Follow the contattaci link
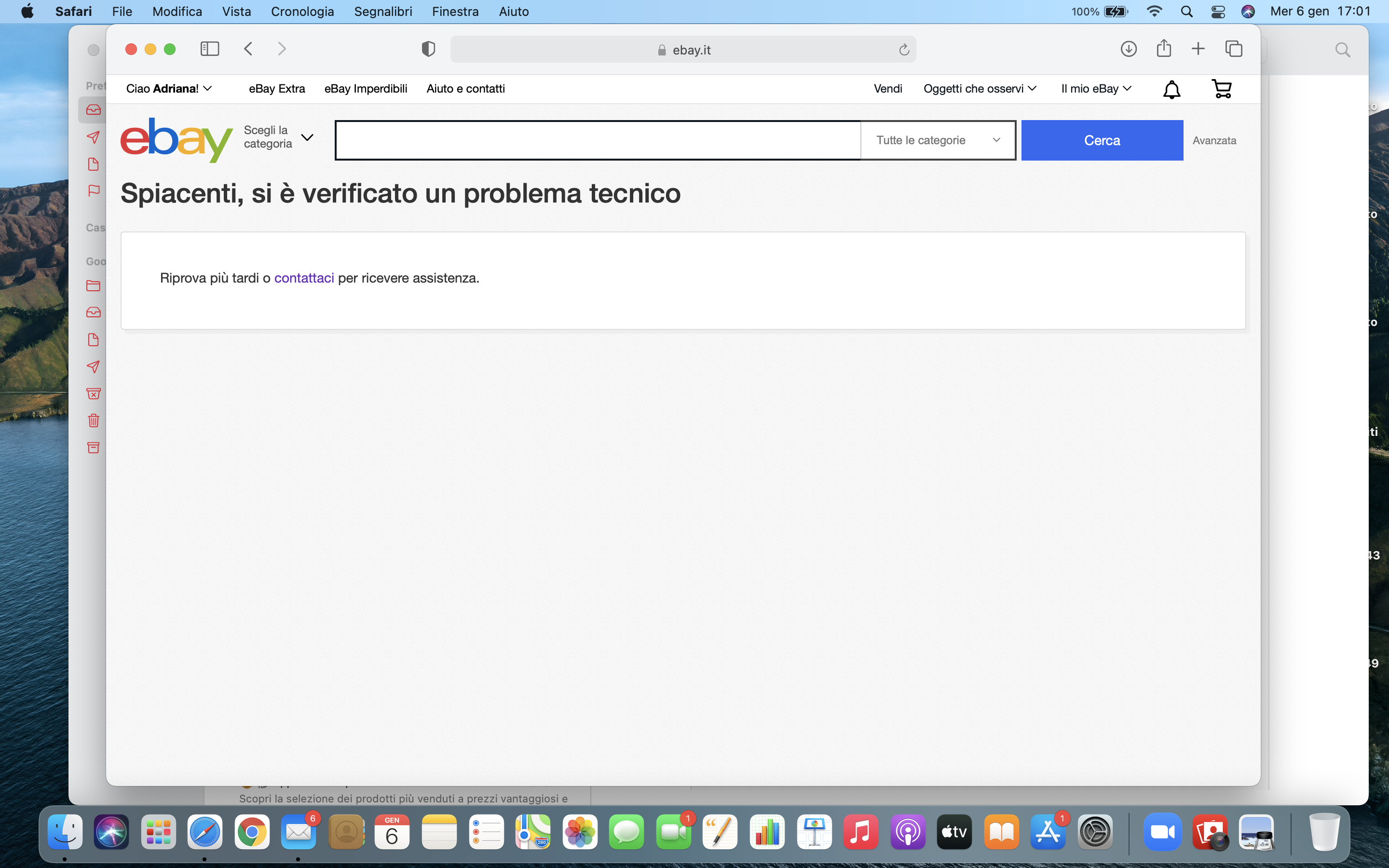The image size is (1389, 868). click(304, 278)
